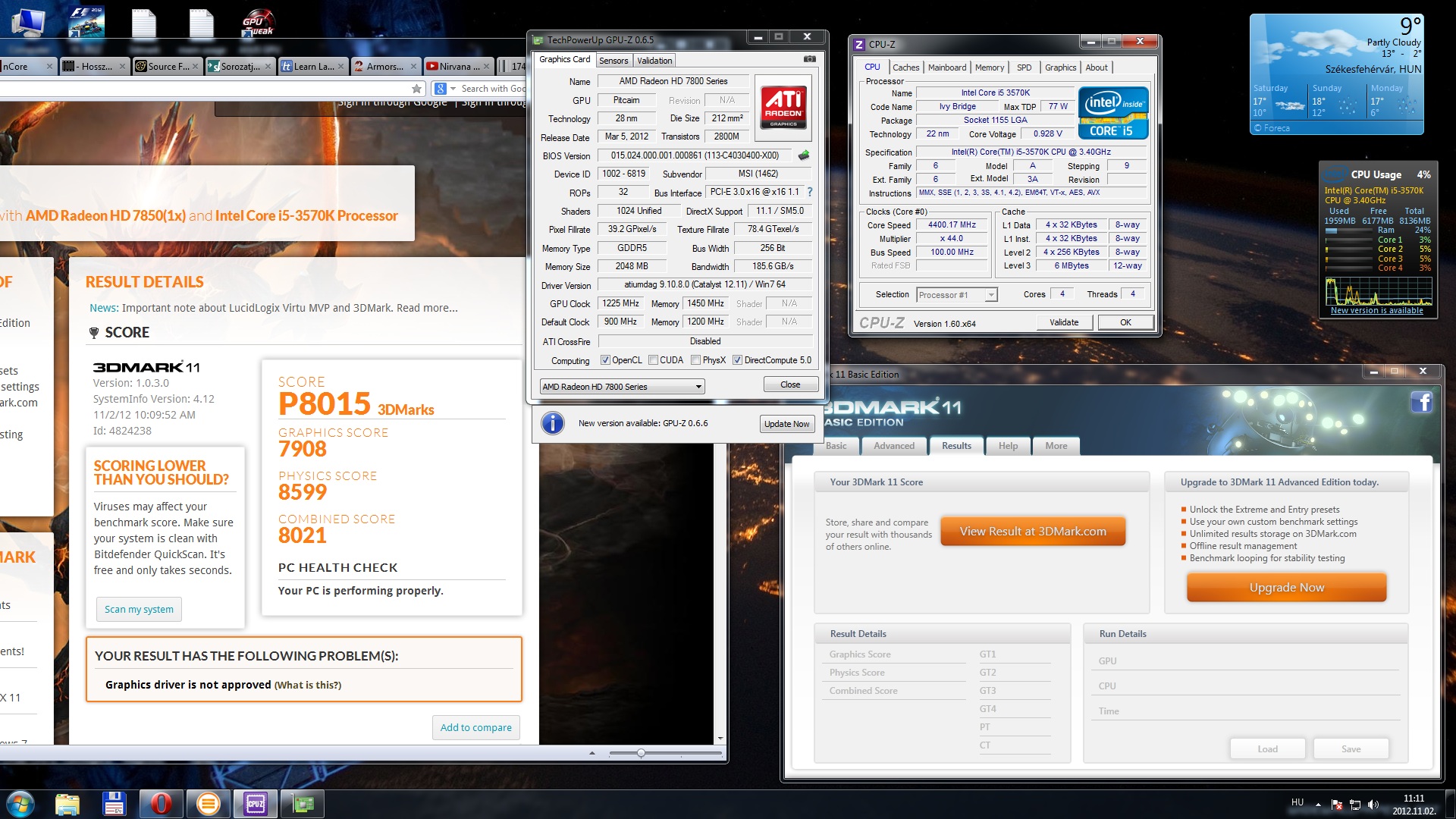Viewport: 1456px width, 819px height.
Task: Click Update Now in GPU-Z
Action: point(786,424)
